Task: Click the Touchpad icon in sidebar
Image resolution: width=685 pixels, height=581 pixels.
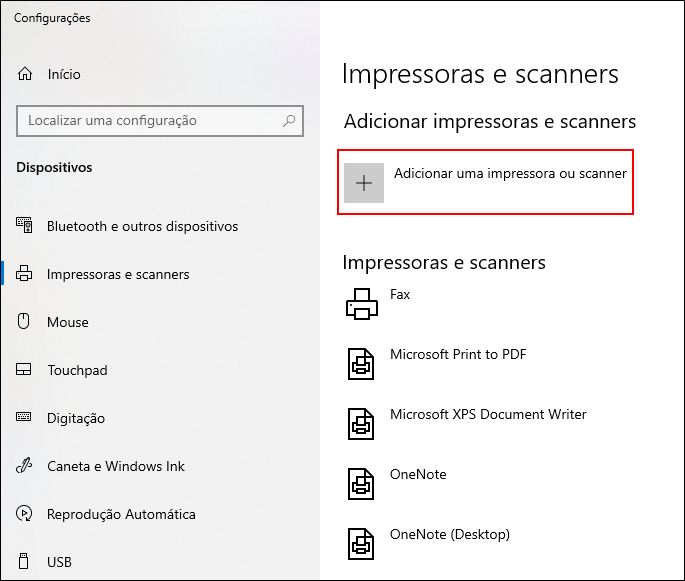Action: click(25, 370)
